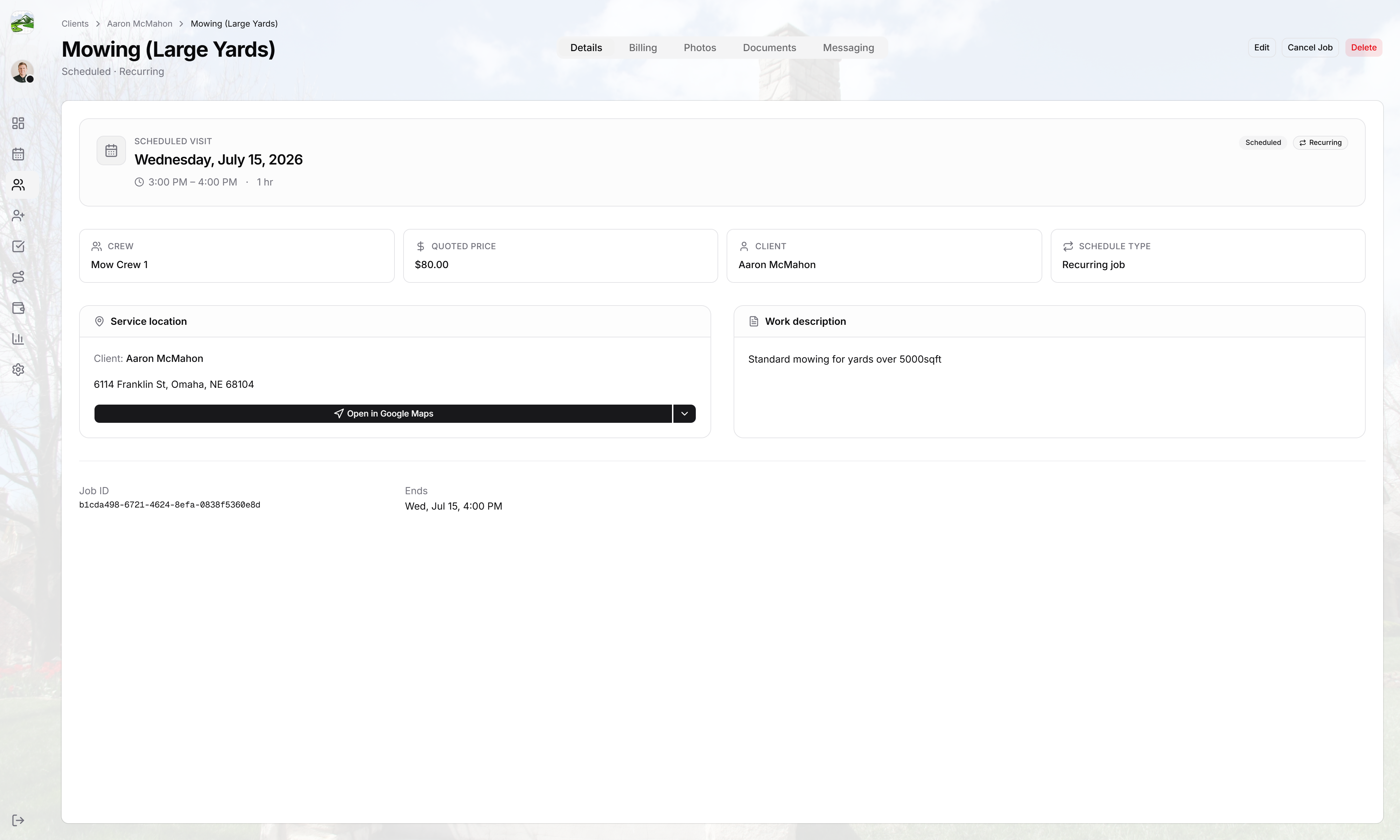This screenshot has width=1400, height=840.
Task: Open the checklist tasks icon in sidebar
Action: pos(18,246)
